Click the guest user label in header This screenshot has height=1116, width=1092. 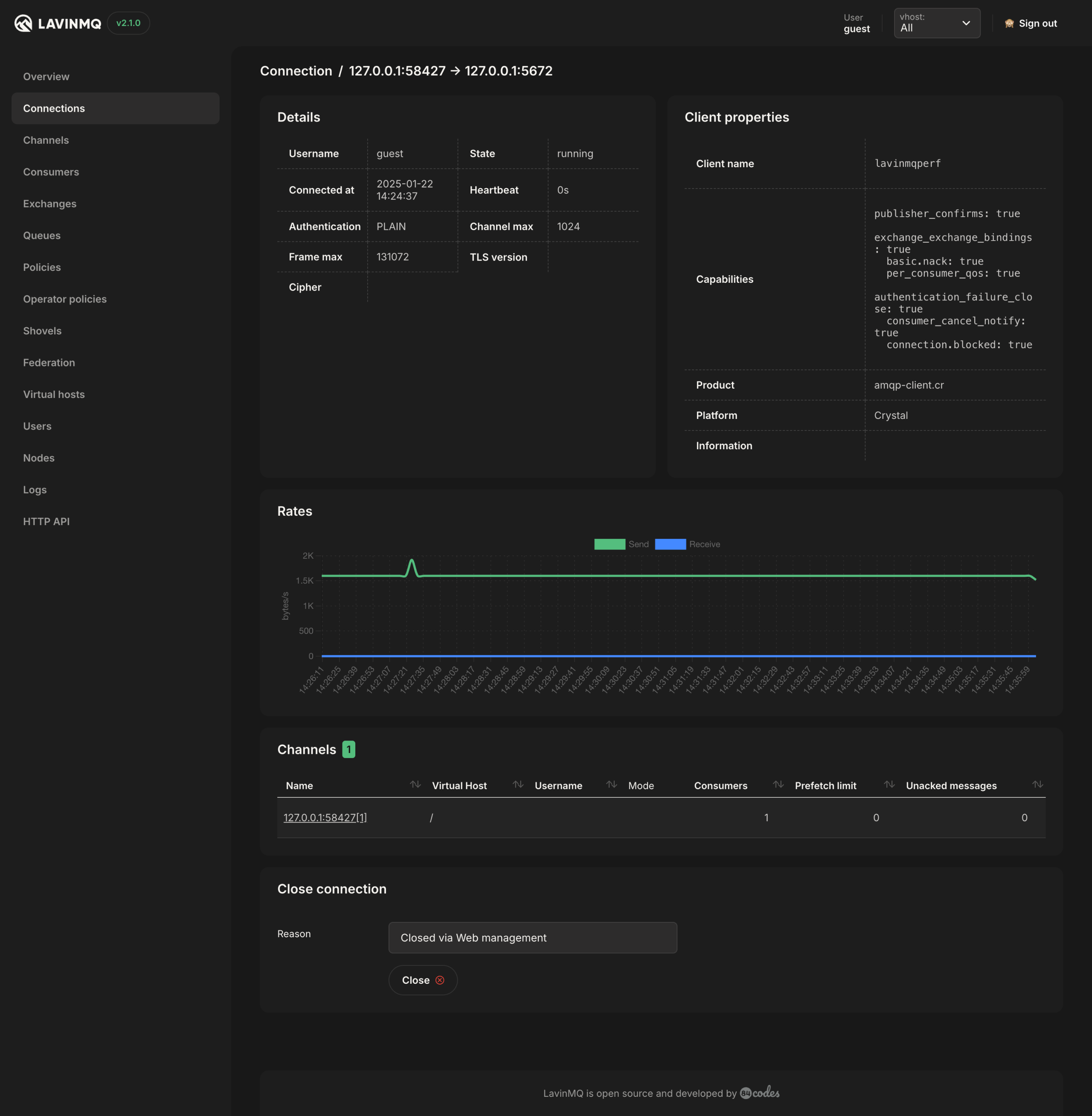pos(856,29)
